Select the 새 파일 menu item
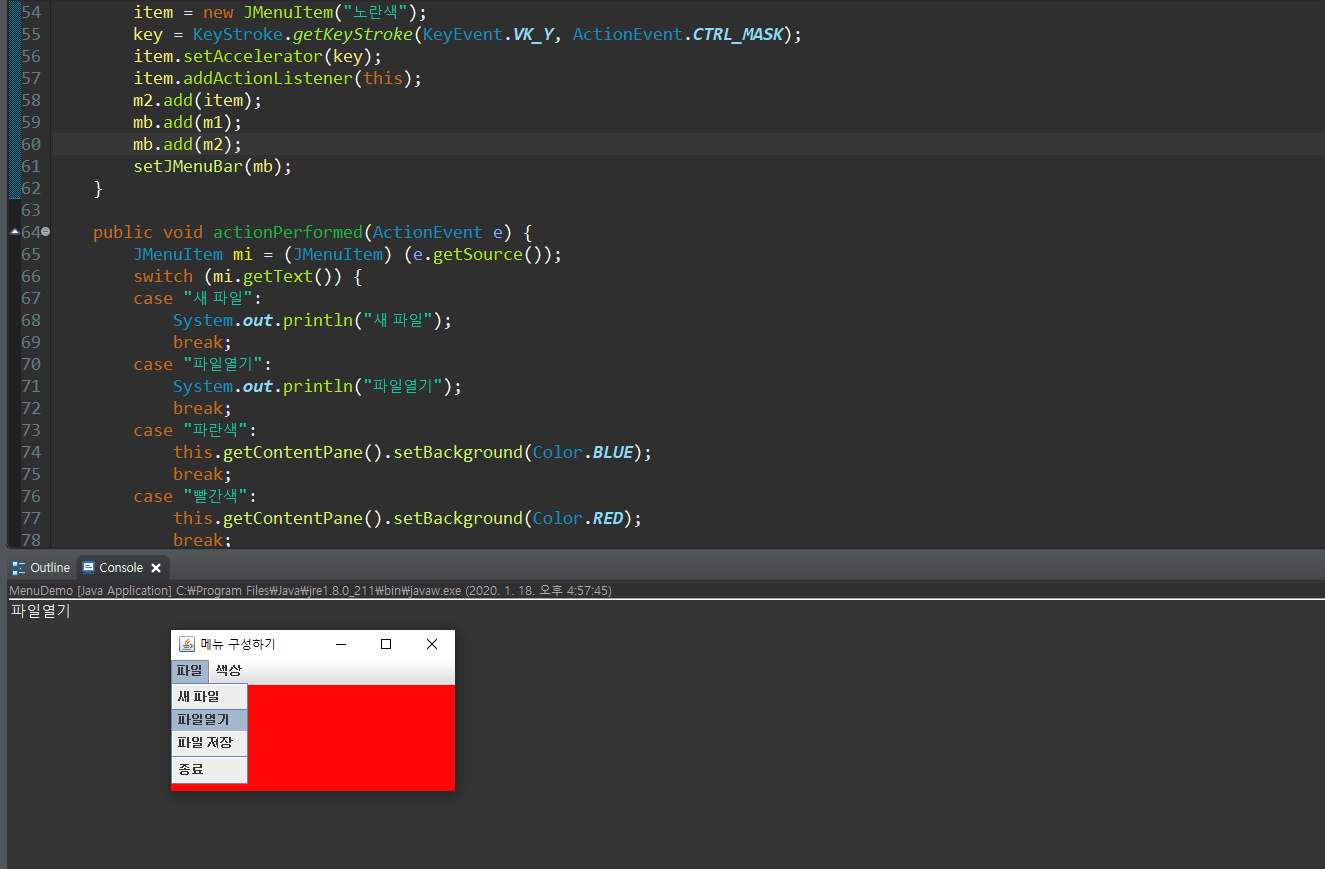1325x869 pixels. pyautogui.click(x=209, y=696)
